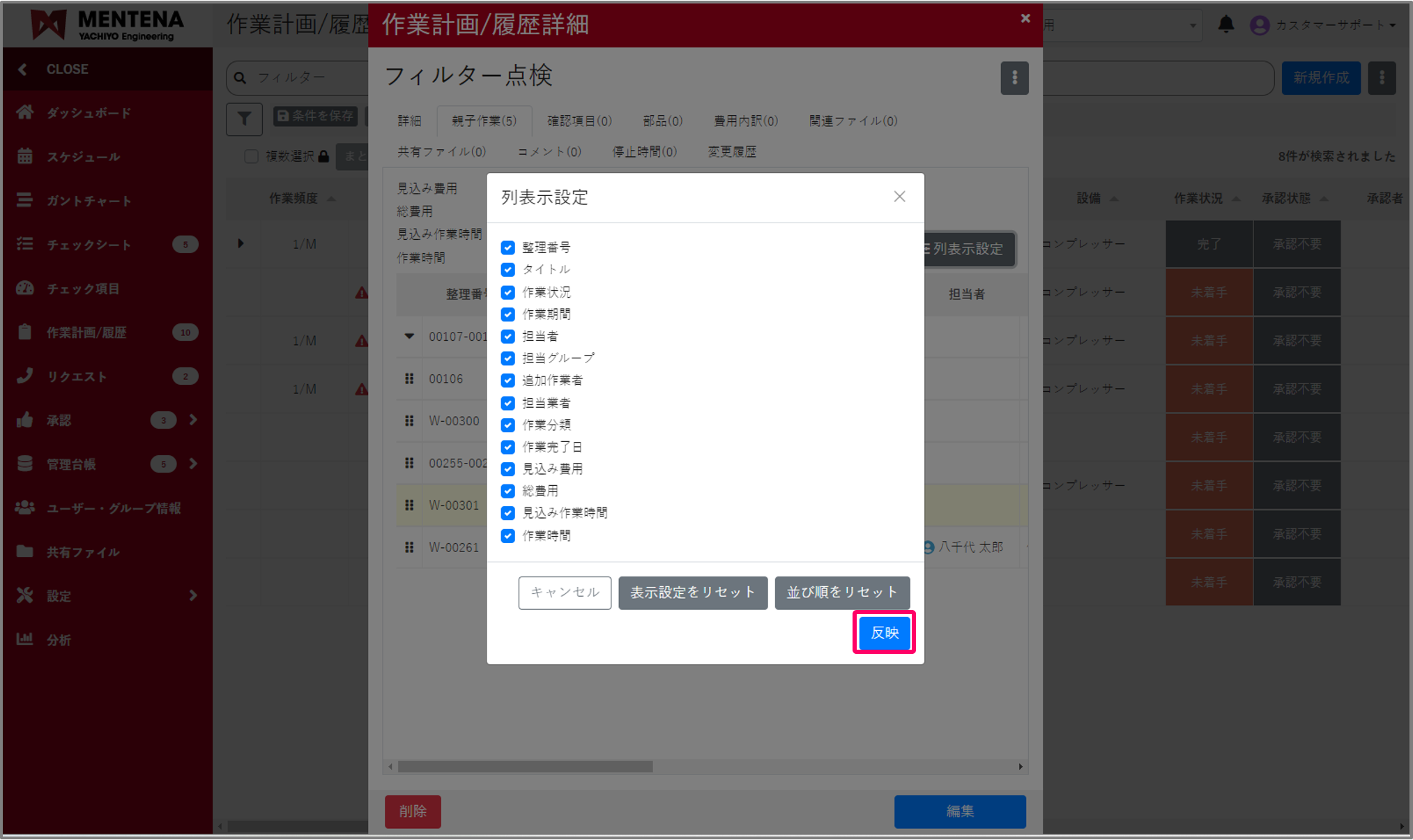
Task: Open the customer support account dropdown
Action: [1321, 25]
